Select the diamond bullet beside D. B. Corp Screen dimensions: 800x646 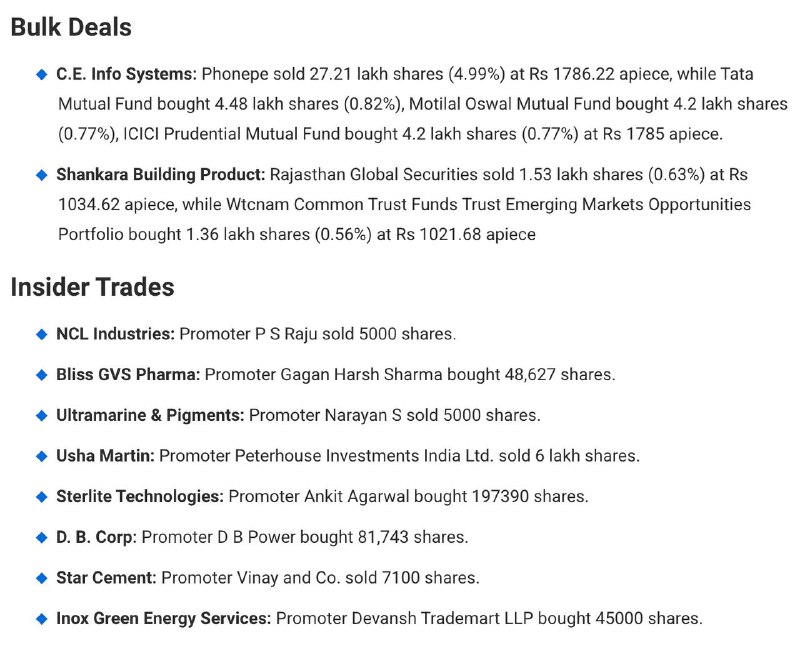[42, 538]
